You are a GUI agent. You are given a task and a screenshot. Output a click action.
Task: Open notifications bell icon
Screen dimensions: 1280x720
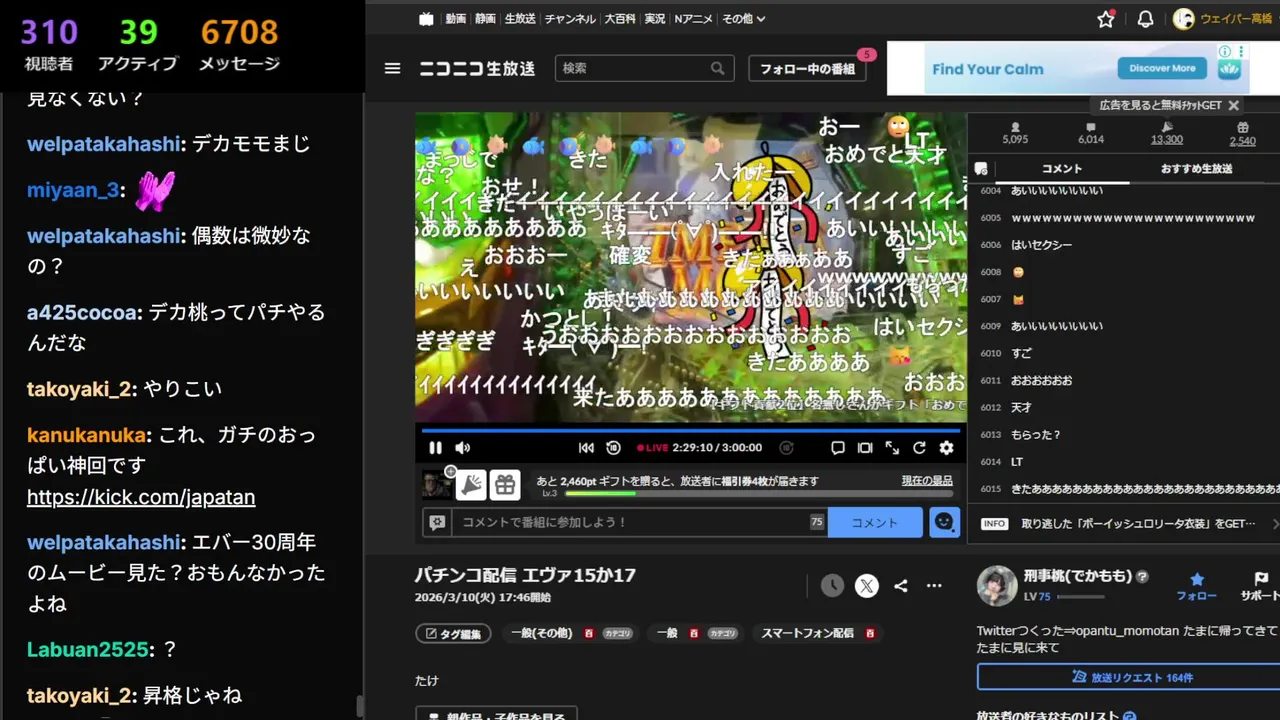coord(1146,19)
